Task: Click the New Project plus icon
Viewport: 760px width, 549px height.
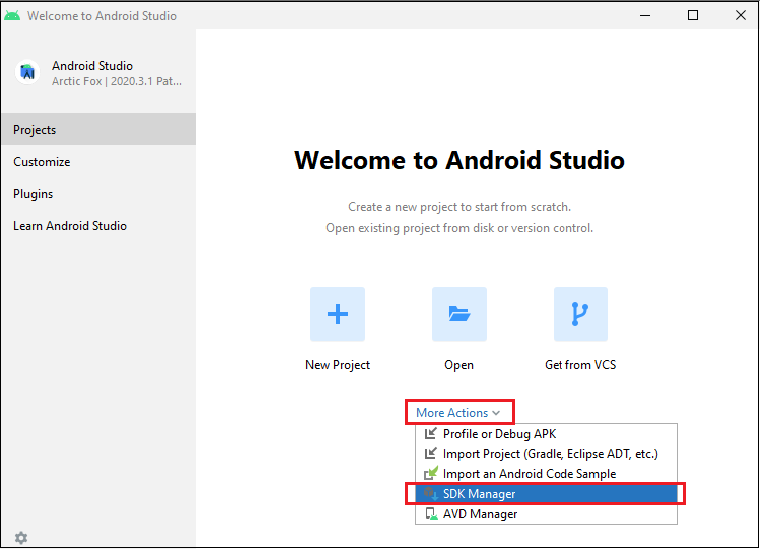Action: click(337, 314)
